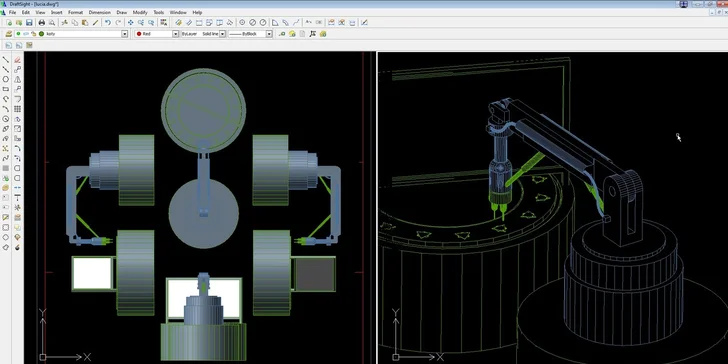Open the Draw menu
Viewport: 728px width, 364px height.
(x=122, y=13)
